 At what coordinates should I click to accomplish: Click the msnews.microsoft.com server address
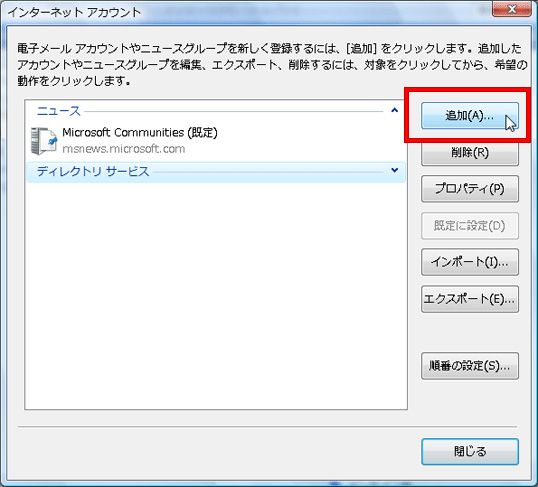pyautogui.click(x=124, y=149)
